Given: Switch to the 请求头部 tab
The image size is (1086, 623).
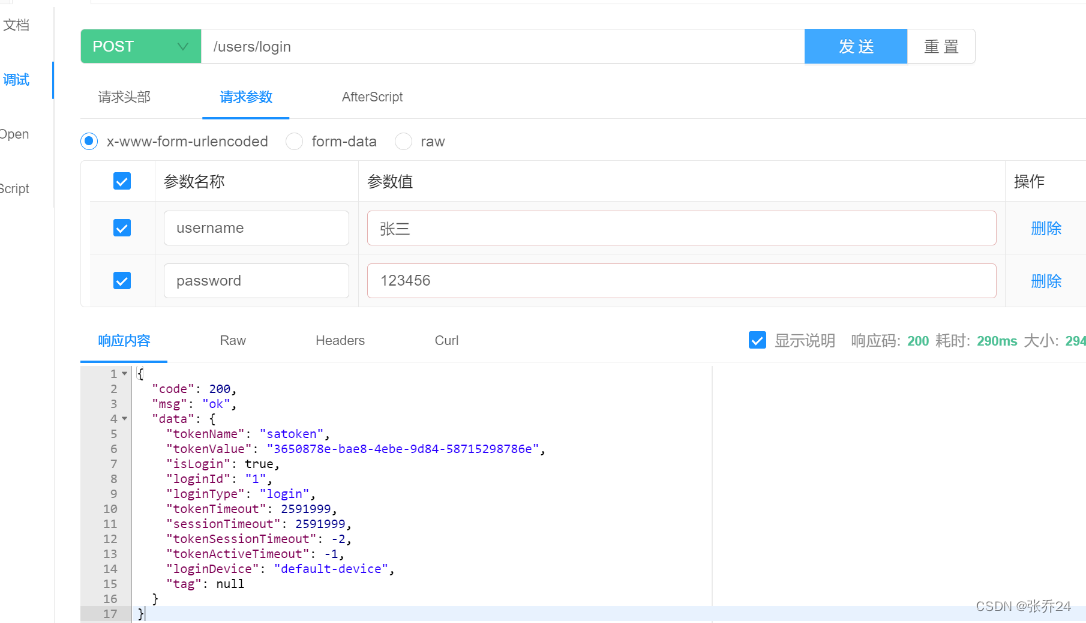Looking at the screenshot, I should point(123,97).
